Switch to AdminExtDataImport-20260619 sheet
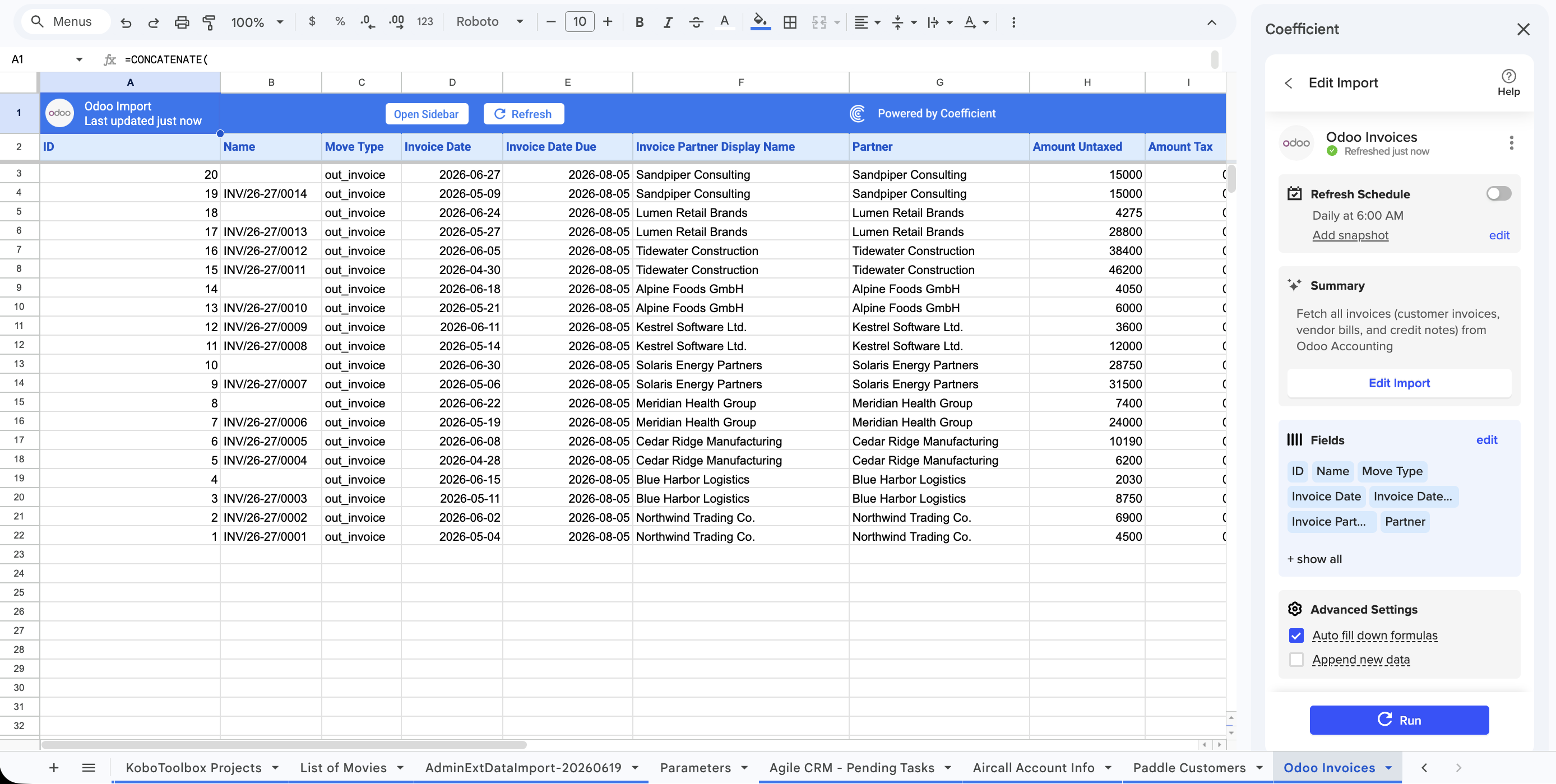 pos(523,768)
